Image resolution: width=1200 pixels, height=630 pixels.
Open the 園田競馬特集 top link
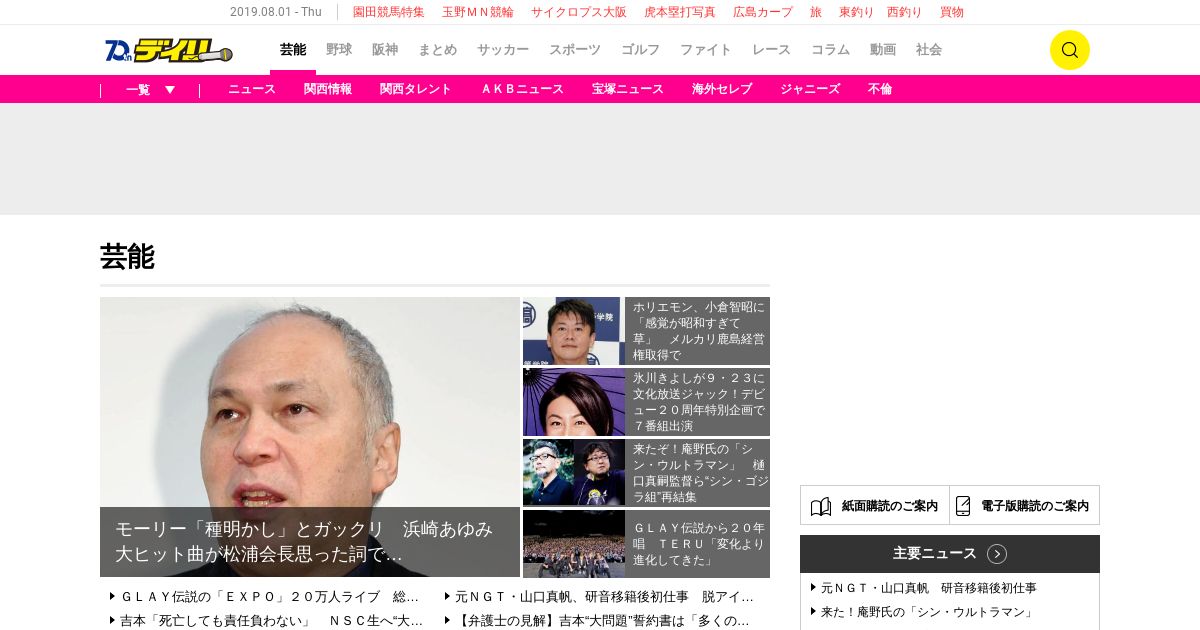tap(389, 12)
